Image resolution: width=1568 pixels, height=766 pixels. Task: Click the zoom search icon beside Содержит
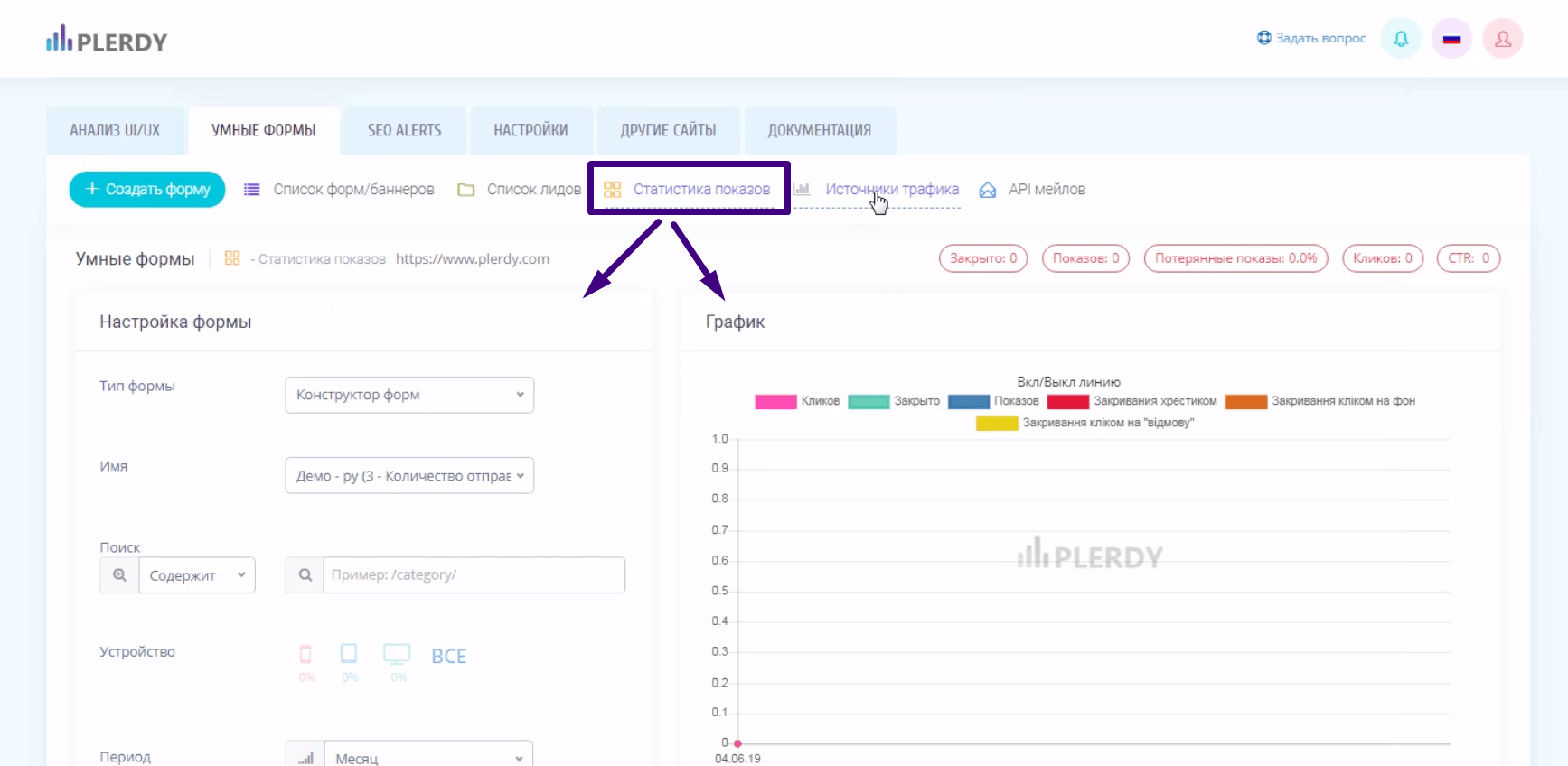[x=119, y=575]
